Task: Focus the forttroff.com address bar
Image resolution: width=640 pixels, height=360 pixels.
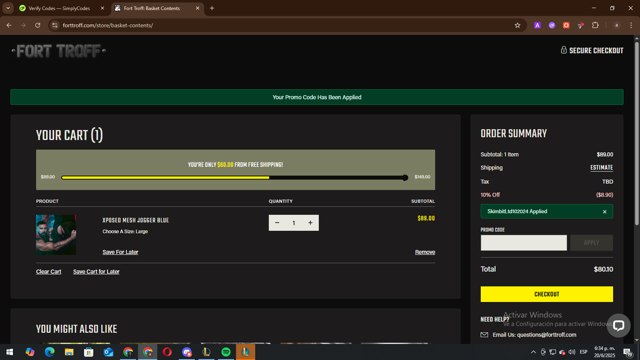Action: click(x=286, y=25)
